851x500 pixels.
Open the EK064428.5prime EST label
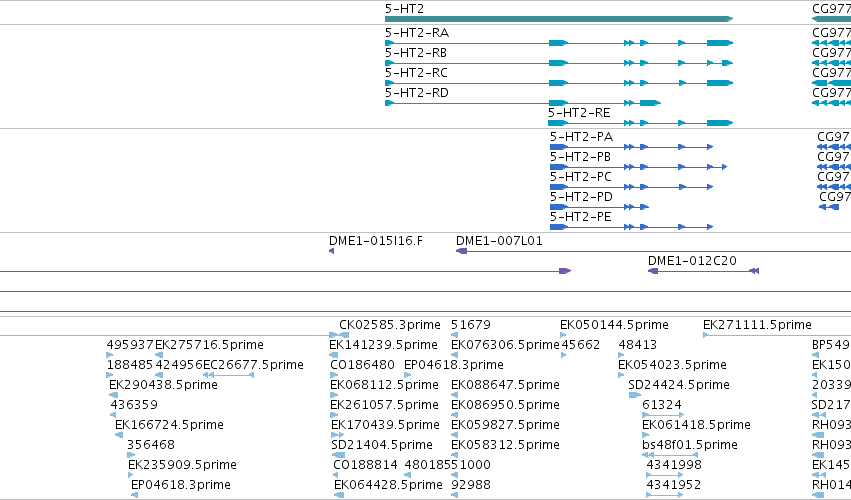pyautogui.click(x=388, y=485)
